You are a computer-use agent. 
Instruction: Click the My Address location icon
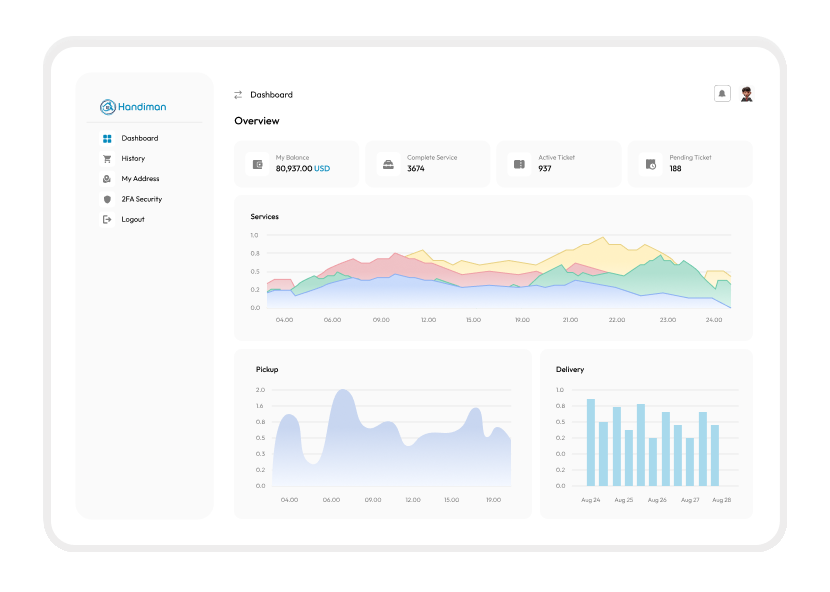[107, 179]
